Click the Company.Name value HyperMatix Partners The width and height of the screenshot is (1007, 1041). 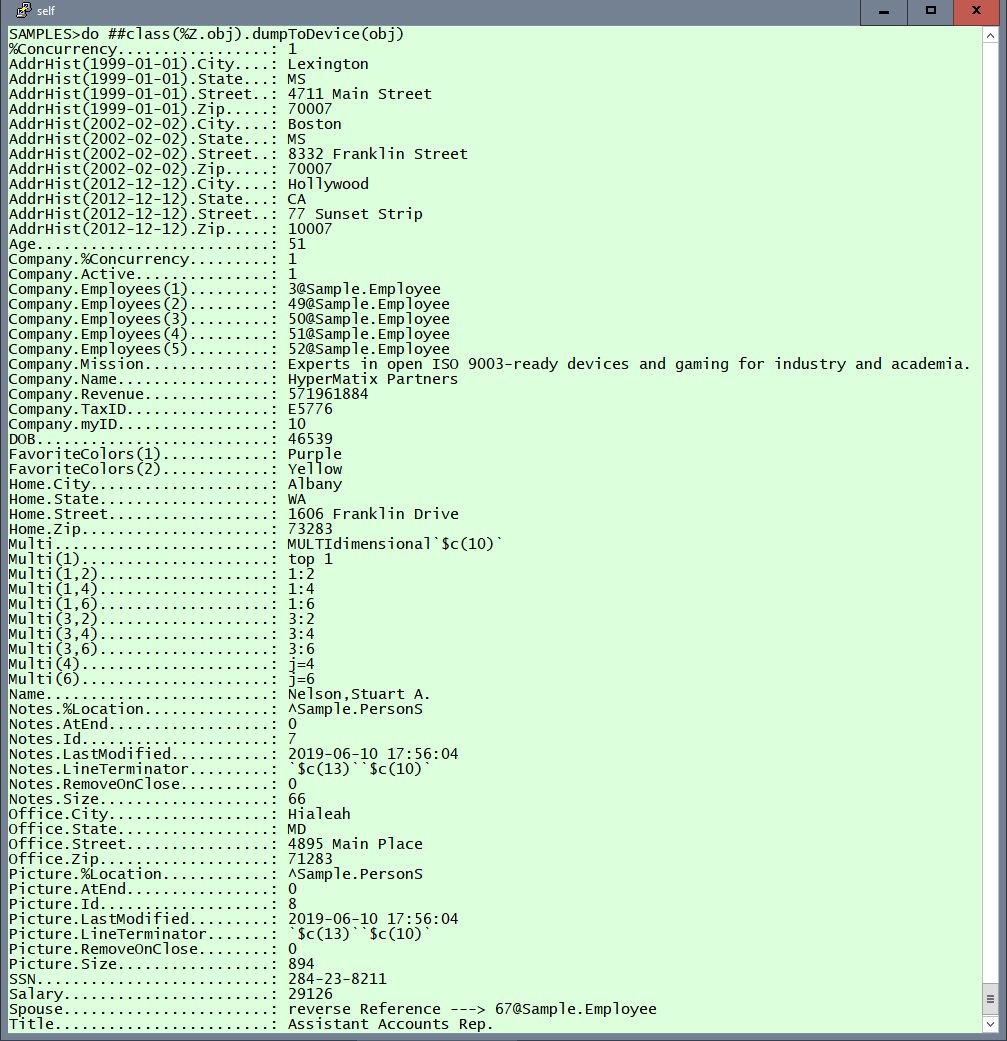372,379
